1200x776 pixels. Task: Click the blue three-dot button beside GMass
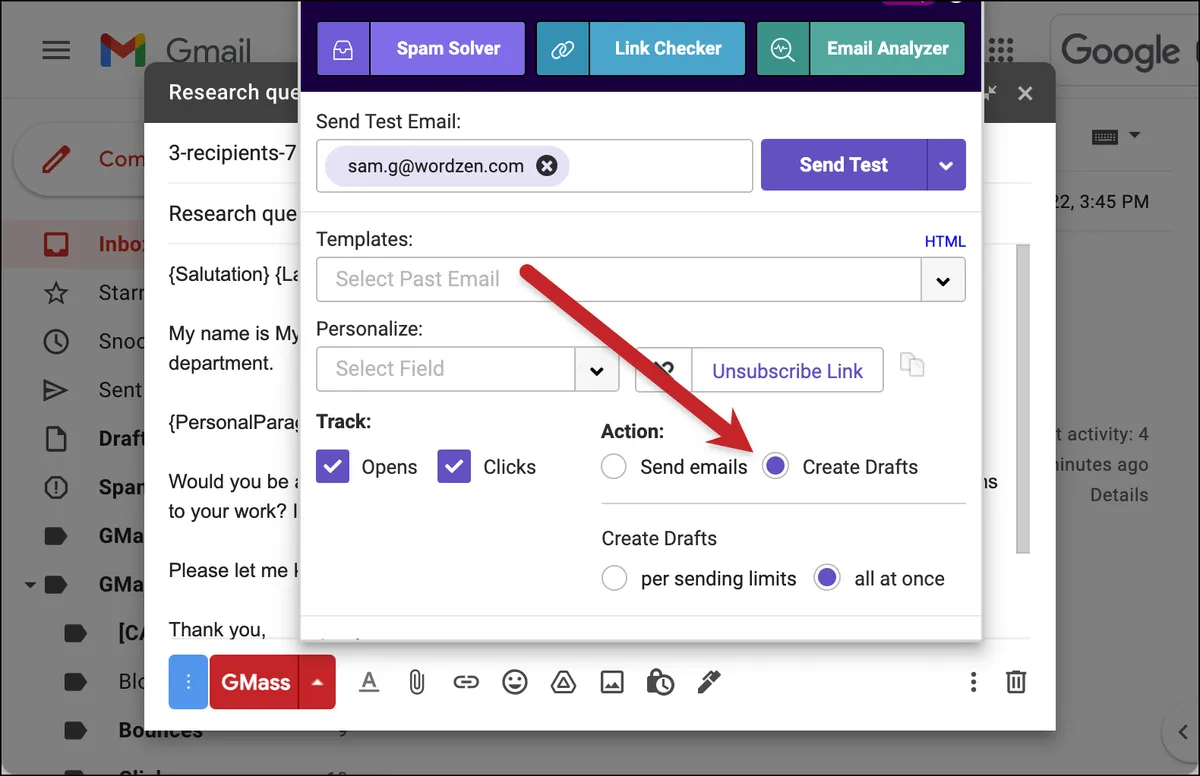tap(188, 682)
